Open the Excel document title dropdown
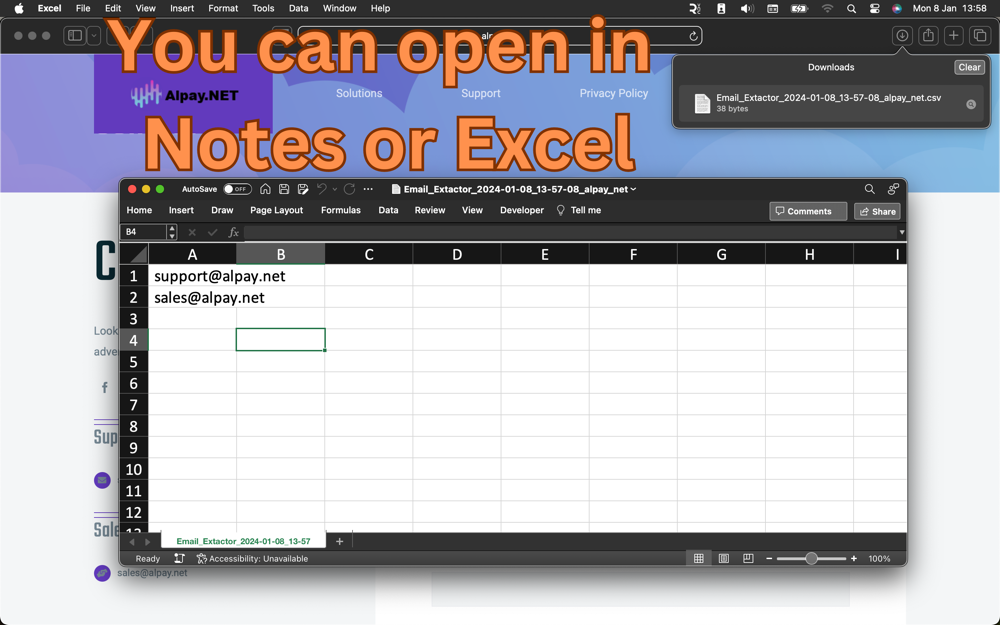The height and width of the screenshot is (625, 1000). pos(633,189)
